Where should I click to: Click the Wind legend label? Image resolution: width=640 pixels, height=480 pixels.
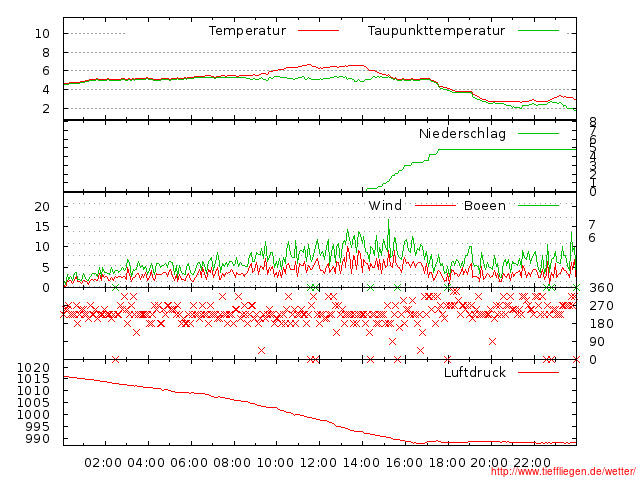385,205
